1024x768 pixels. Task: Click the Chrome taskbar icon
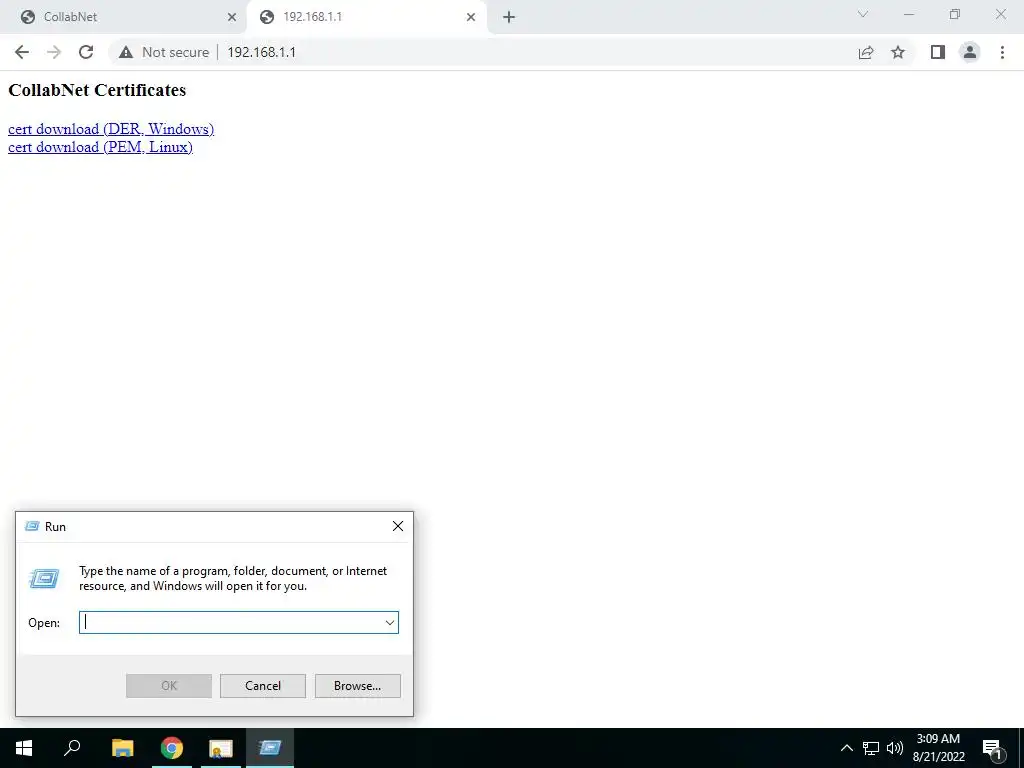[172, 748]
